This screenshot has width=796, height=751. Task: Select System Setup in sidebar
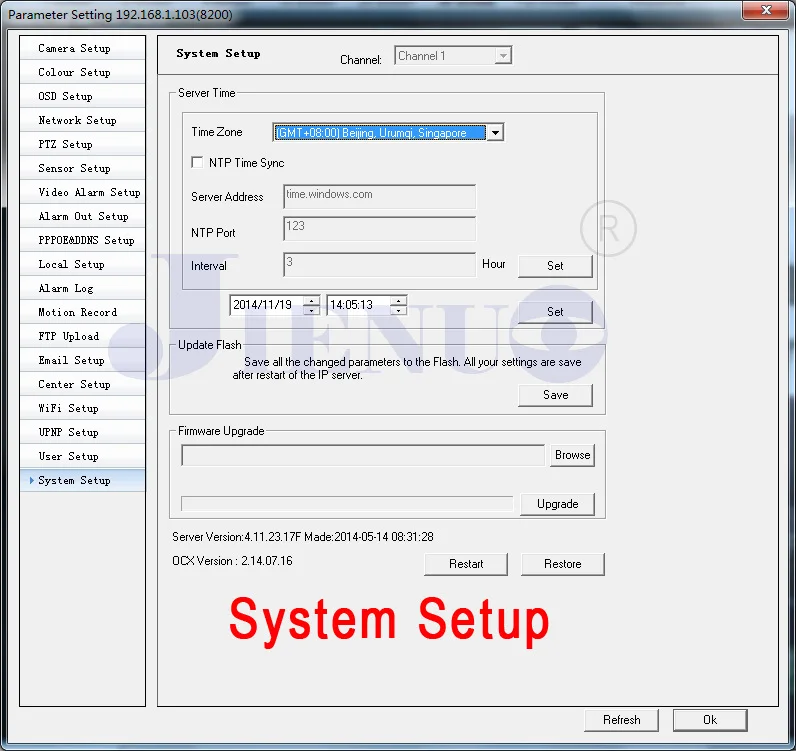[x=82, y=480]
